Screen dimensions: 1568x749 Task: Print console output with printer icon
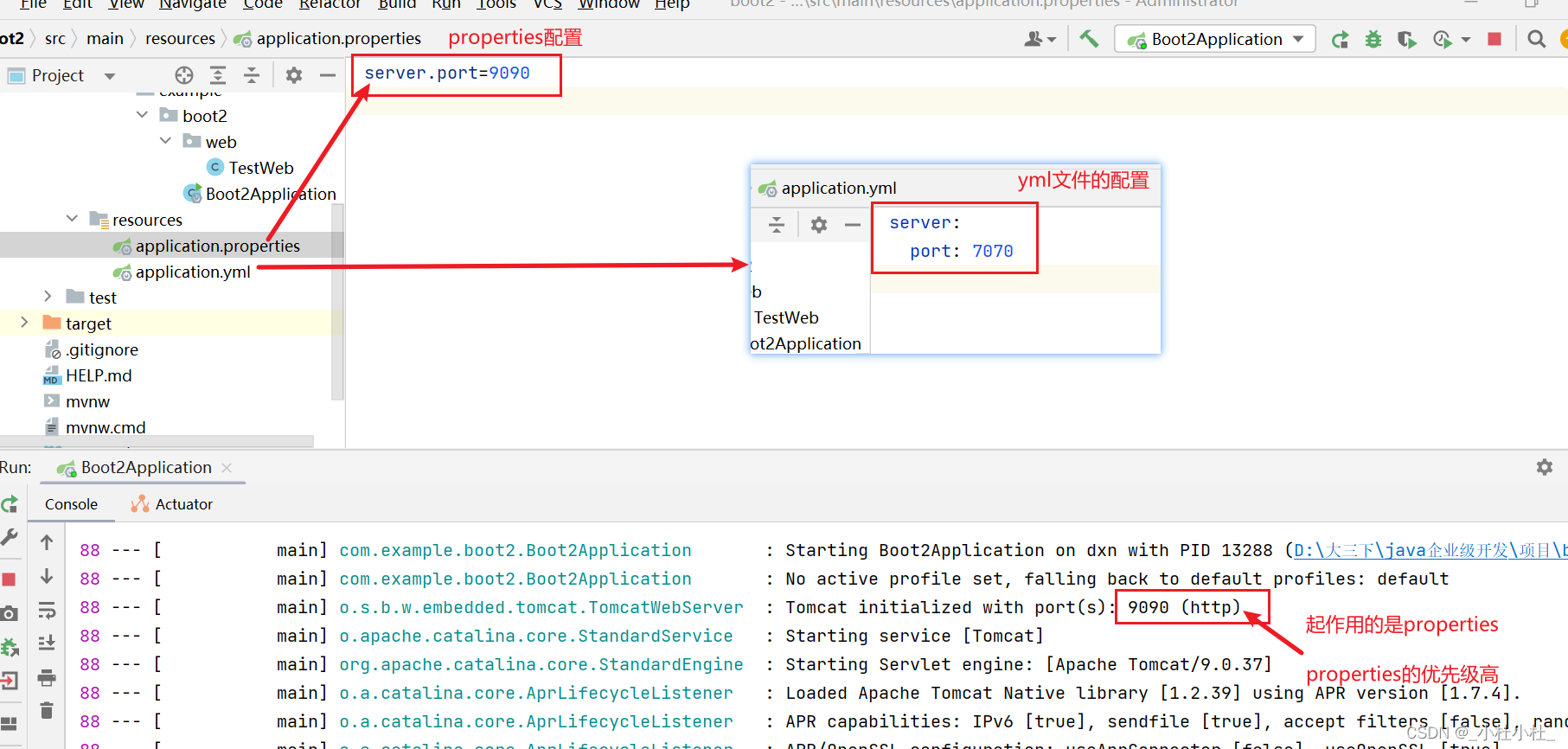47,677
